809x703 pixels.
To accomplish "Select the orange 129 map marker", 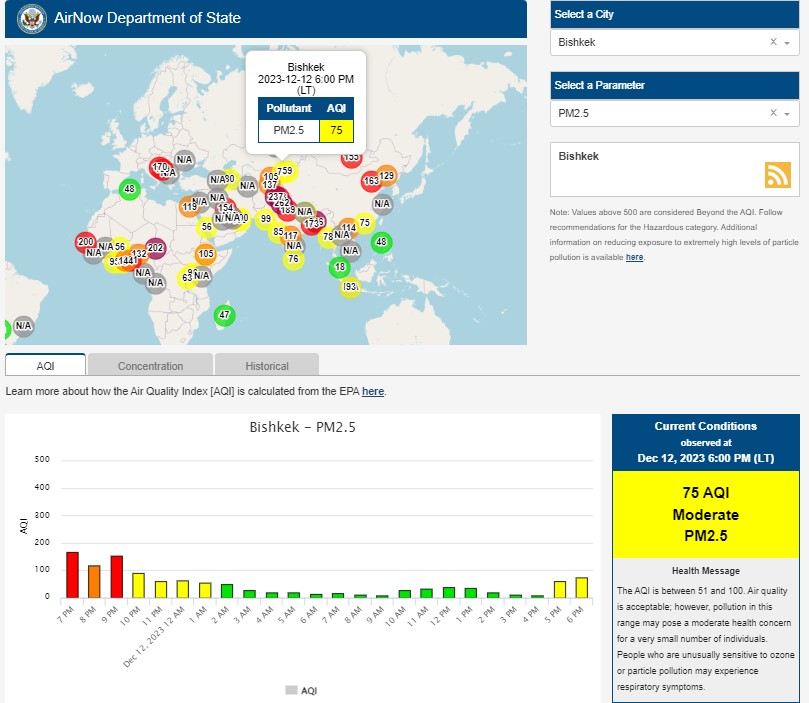I will pos(386,176).
